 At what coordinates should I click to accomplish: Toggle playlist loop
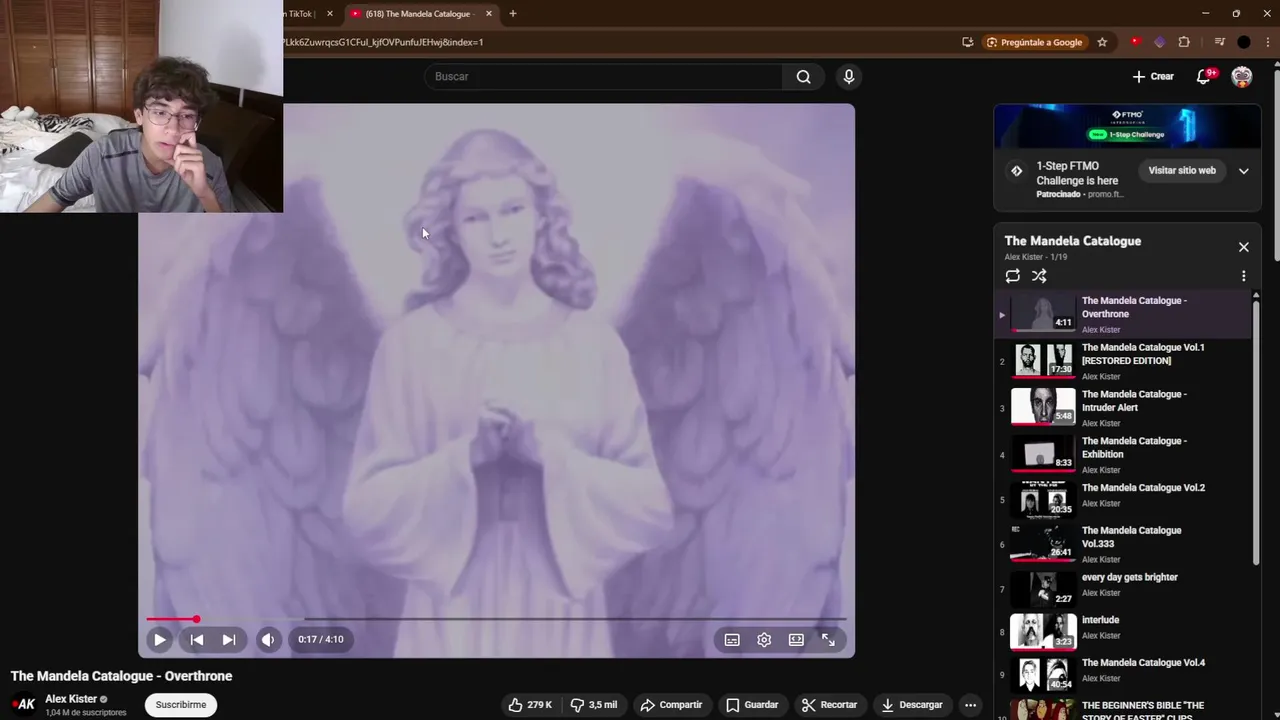pyautogui.click(x=1013, y=276)
